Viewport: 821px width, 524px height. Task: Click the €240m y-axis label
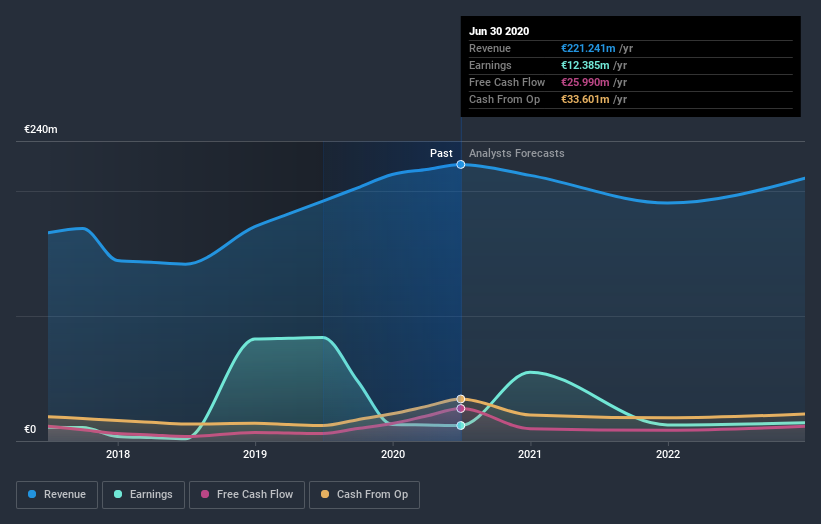click(x=41, y=129)
